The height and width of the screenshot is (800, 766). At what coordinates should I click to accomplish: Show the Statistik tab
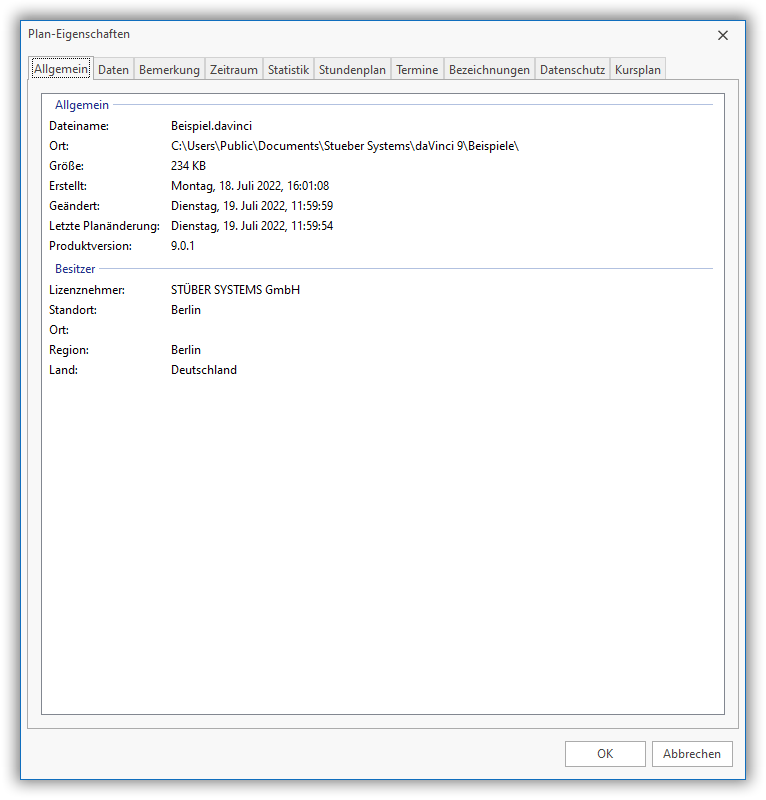click(x=288, y=70)
